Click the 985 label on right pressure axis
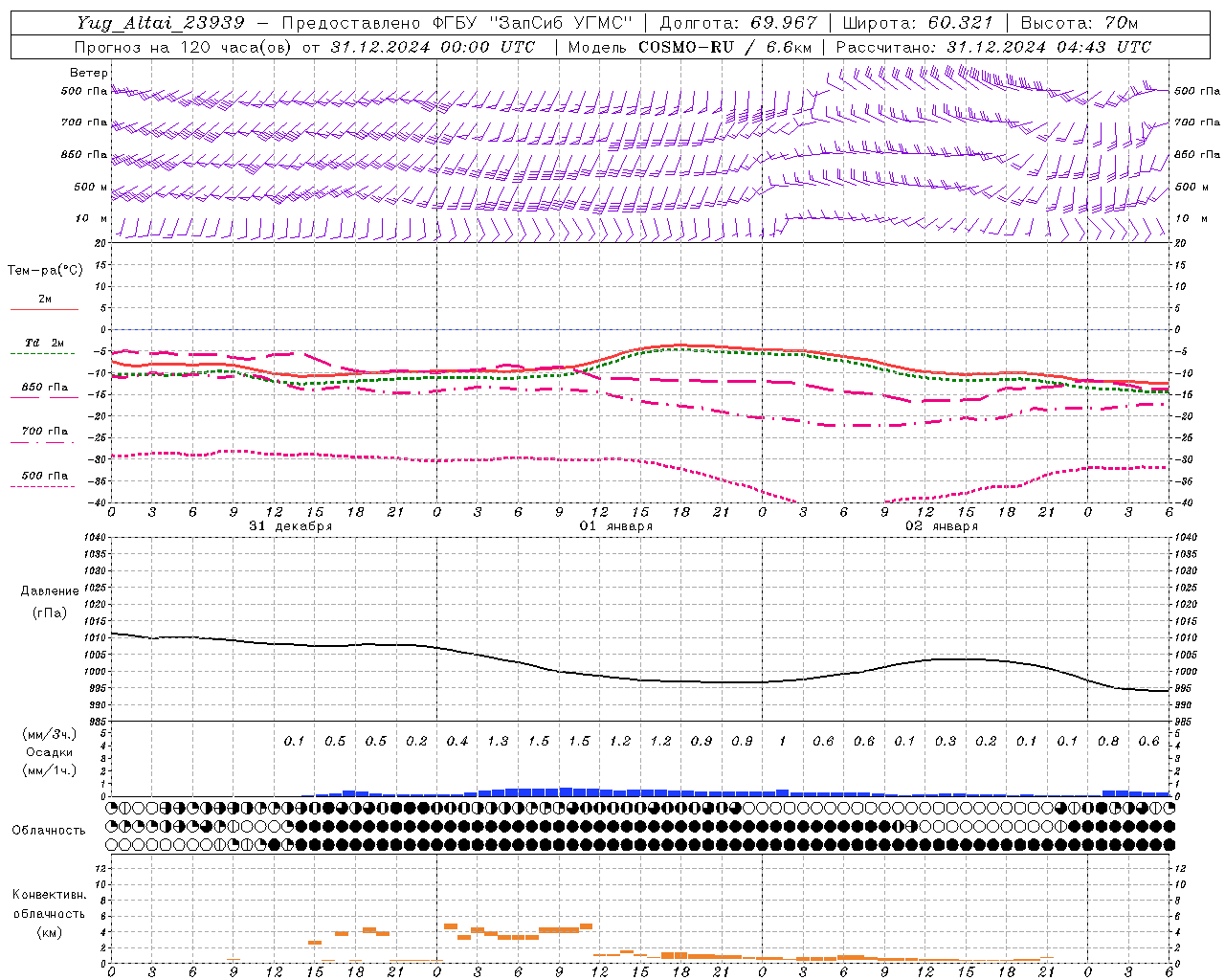The width and height of the screenshot is (1225, 980). 1184,722
